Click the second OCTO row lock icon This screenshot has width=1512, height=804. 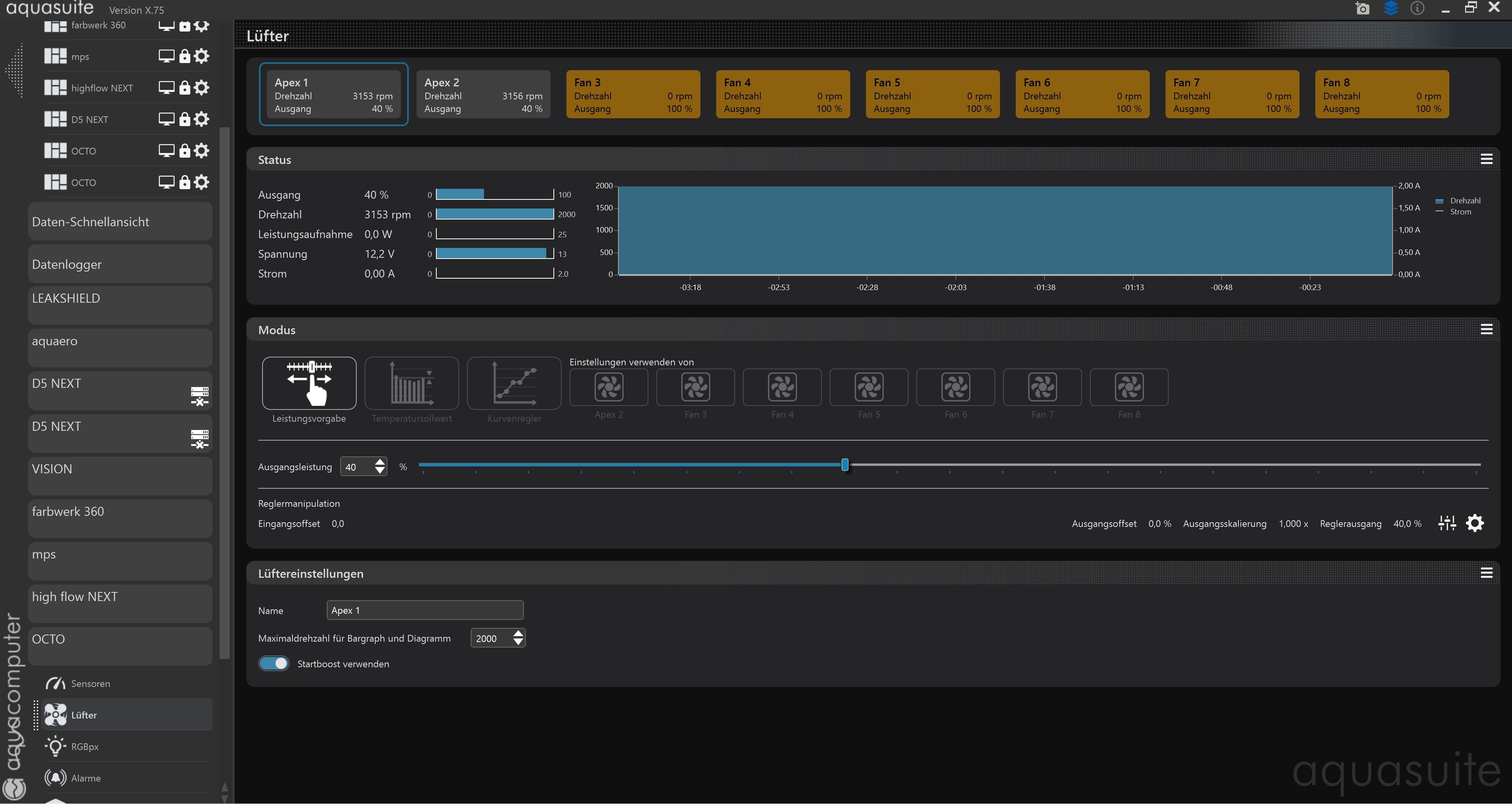coord(184,182)
